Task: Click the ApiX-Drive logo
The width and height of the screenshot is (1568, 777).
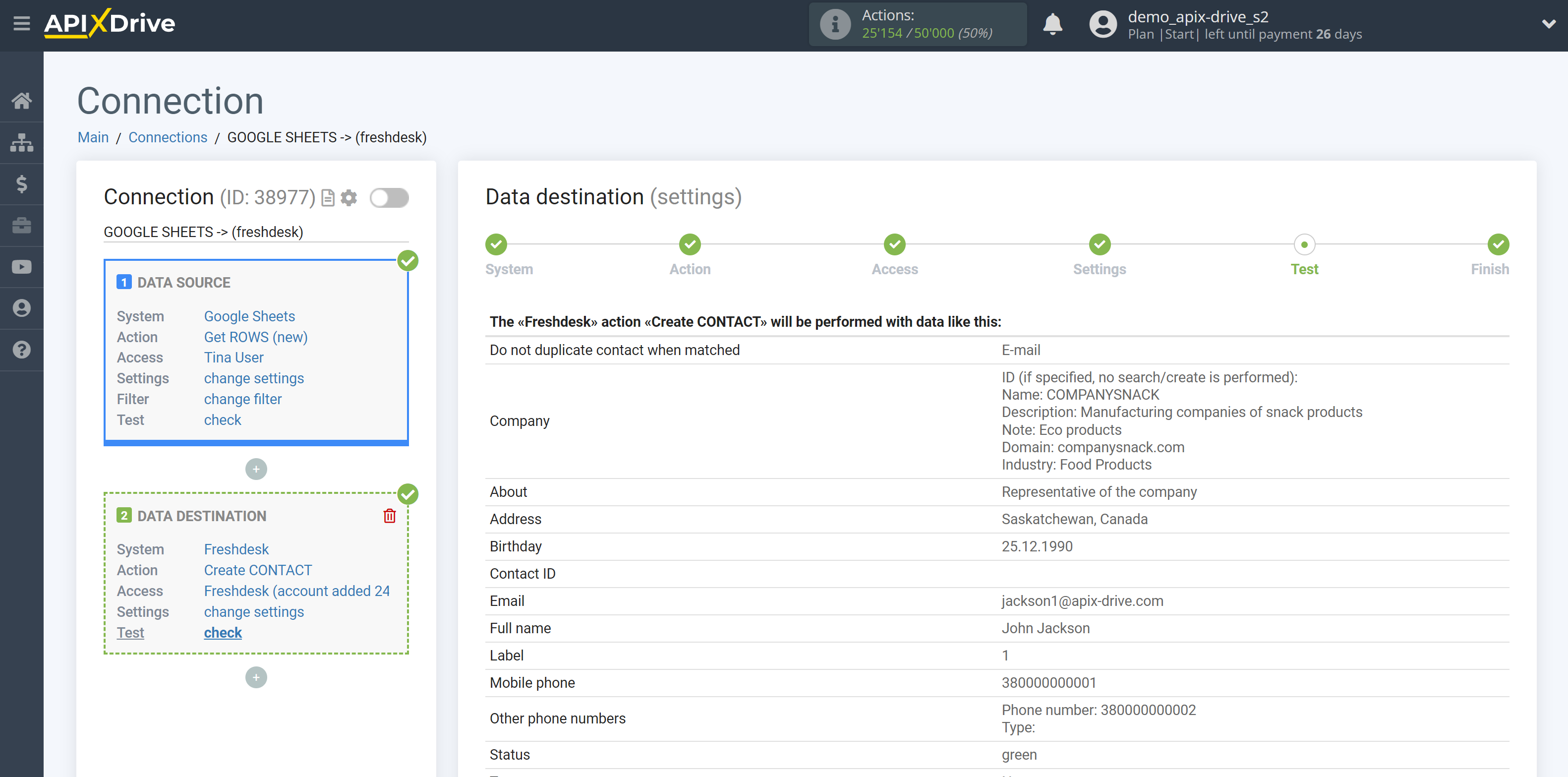Action: (110, 24)
